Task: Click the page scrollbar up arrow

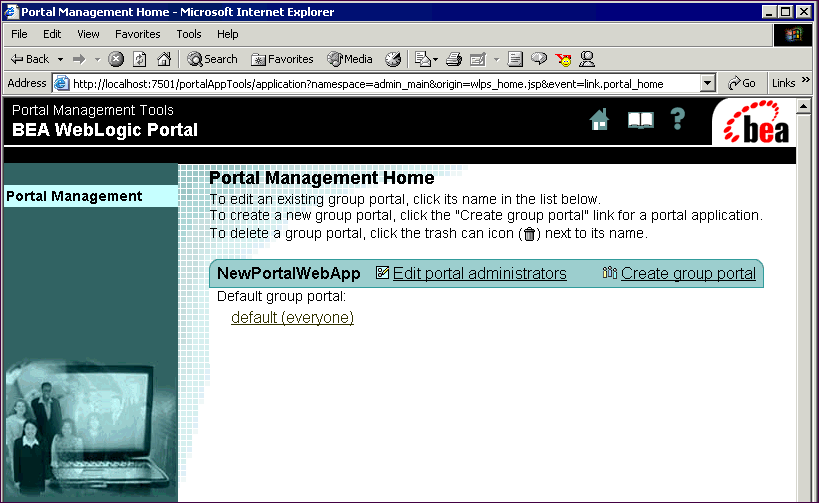Action: point(804,107)
